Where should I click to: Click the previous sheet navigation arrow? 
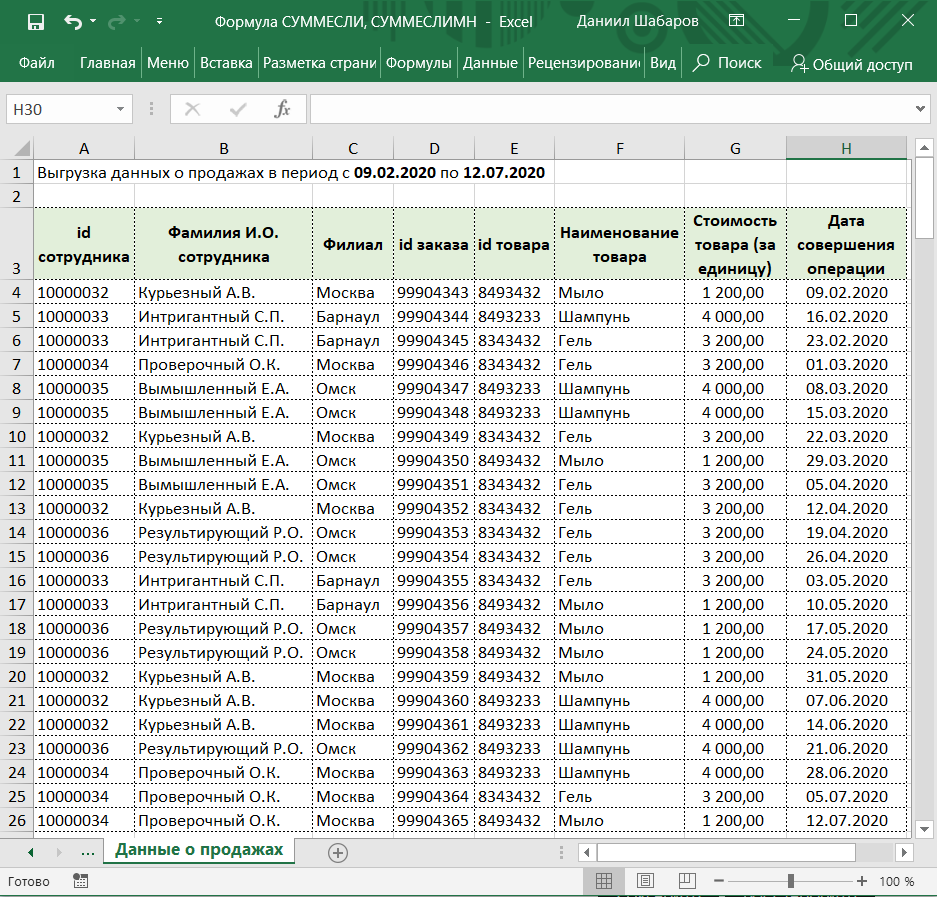pos(30,852)
